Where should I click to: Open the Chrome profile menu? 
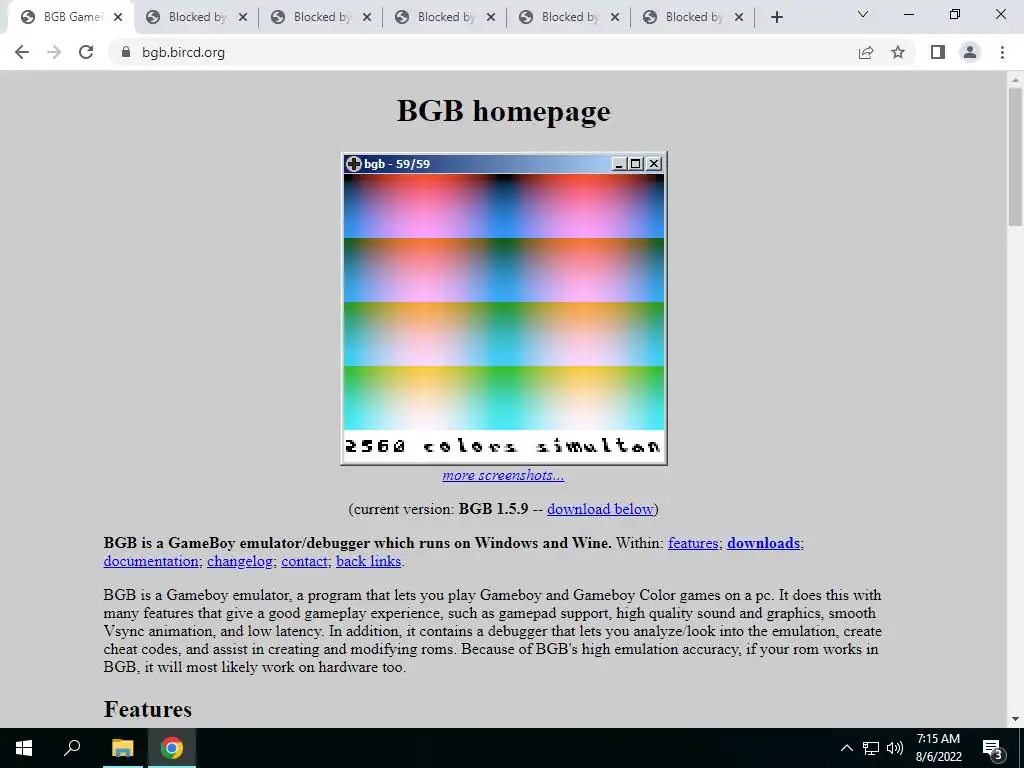click(970, 52)
